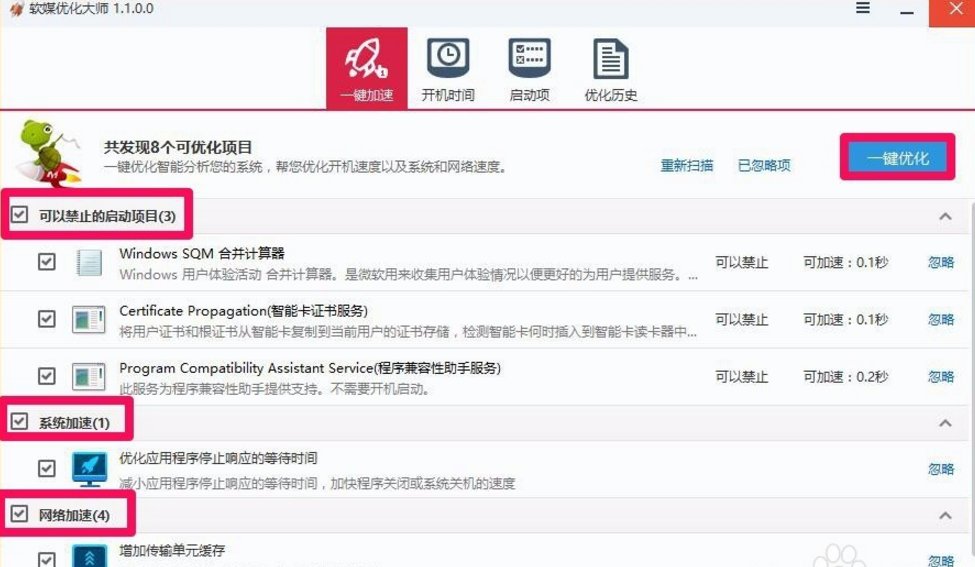This screenshot has width=975, height=567.
Task: Uncheck Certificate Propagation checkbox
Action: click(x=47, y=319)
